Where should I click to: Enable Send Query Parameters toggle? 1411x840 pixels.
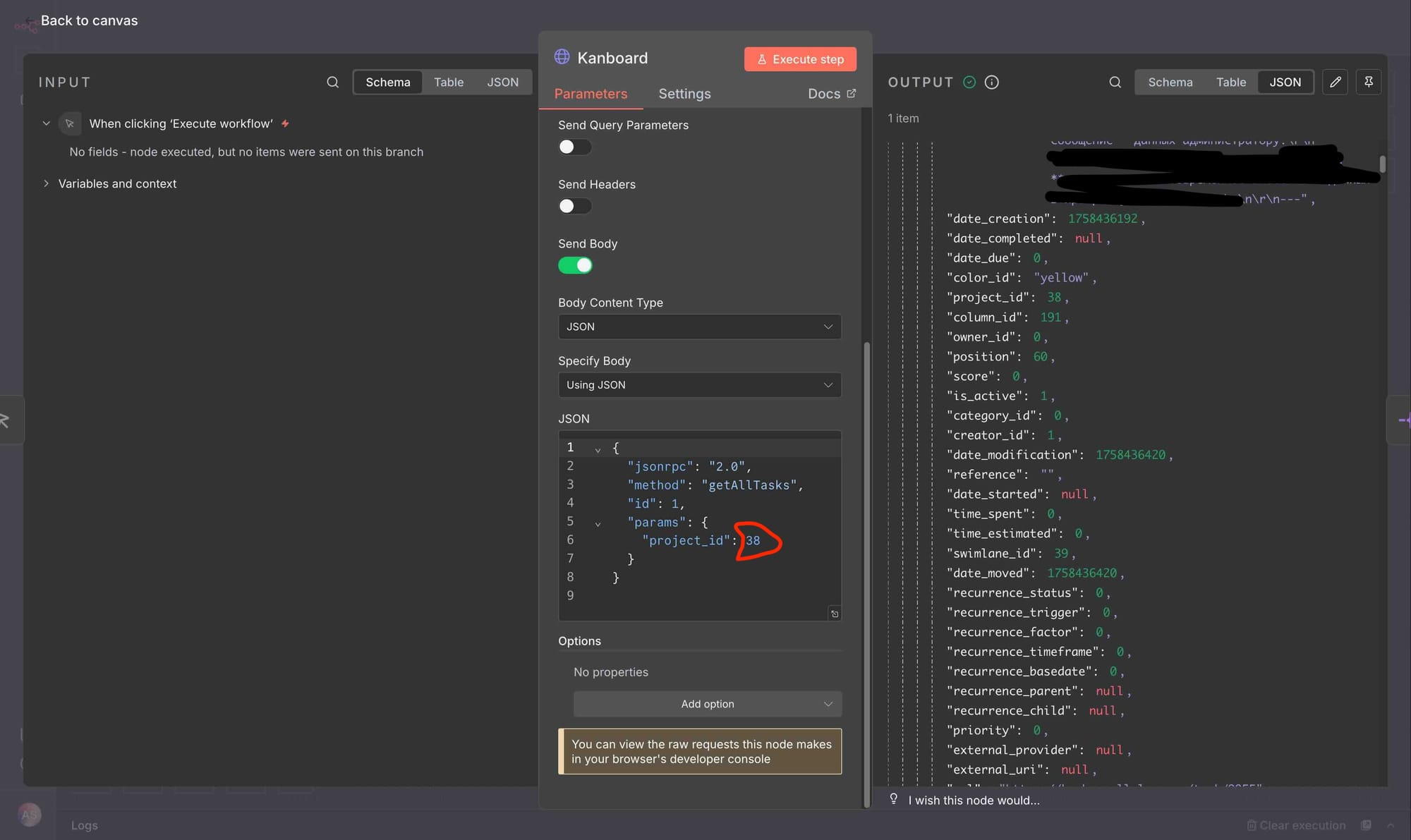point(574,147)
